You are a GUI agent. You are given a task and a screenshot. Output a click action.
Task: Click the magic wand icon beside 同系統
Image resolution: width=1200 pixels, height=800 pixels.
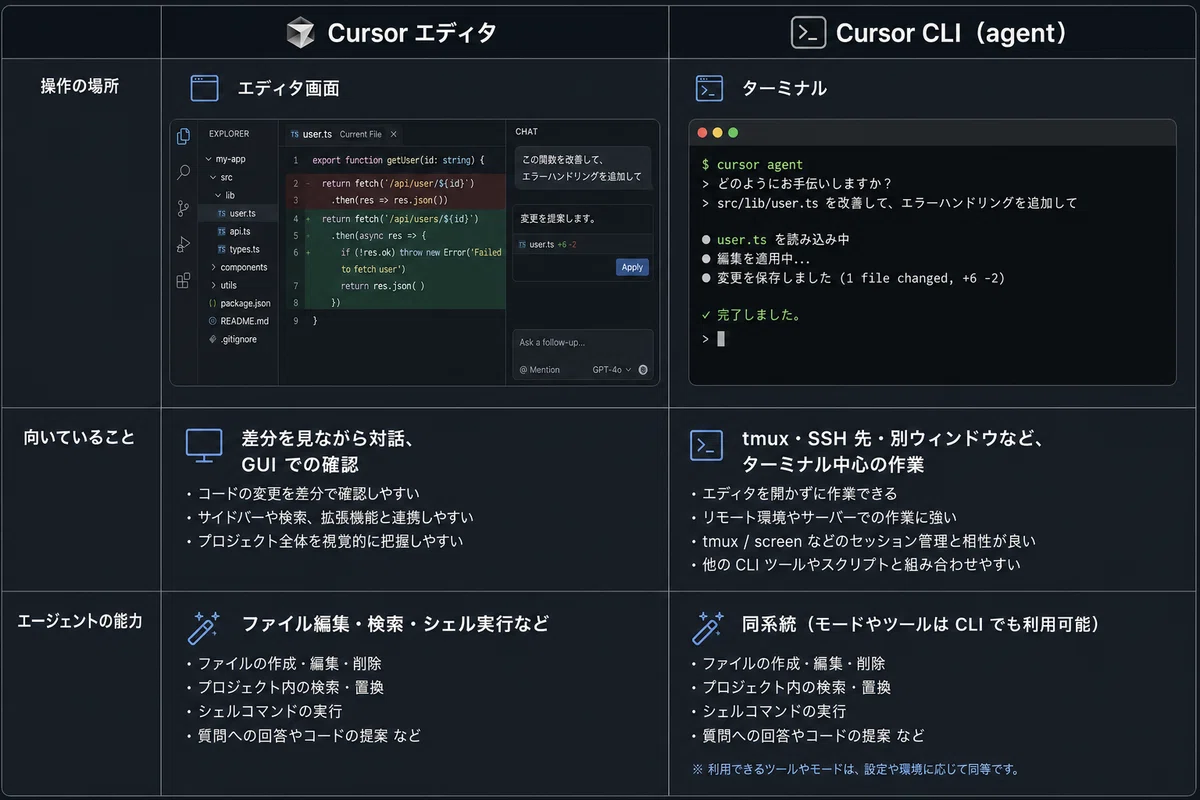[x=708, y=627]
